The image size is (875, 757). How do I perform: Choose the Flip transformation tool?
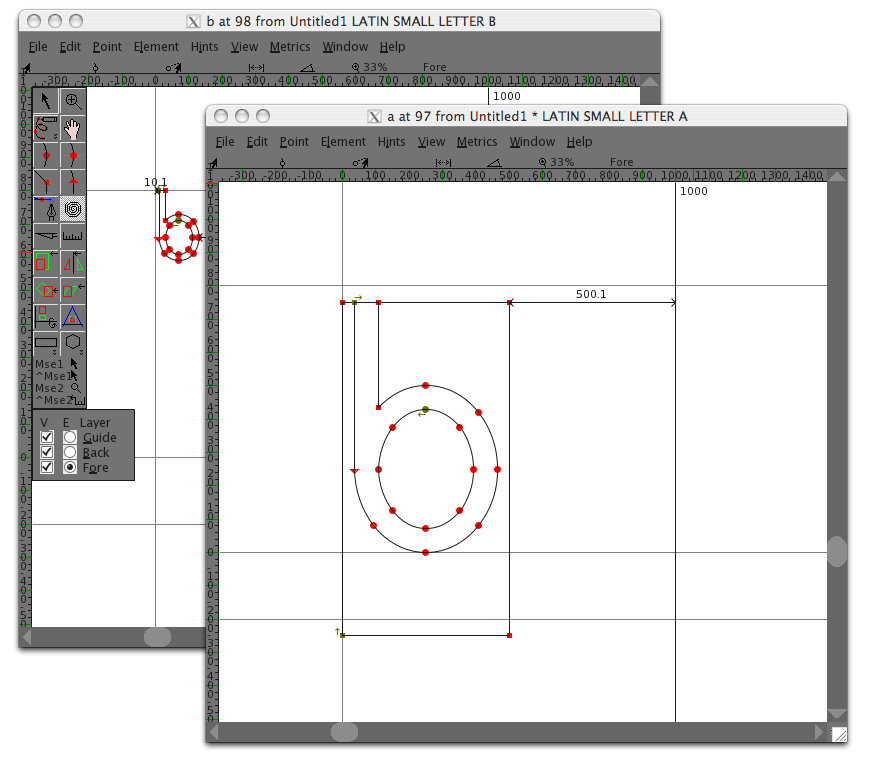(73, 263)
